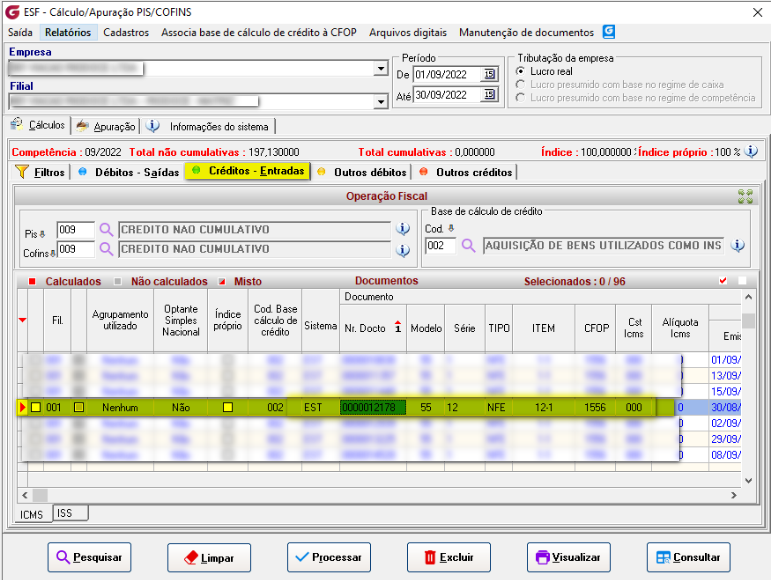The height and width of the screenshot is (580, 771).
Task: Open the Filial dropdown list
Action: tap(381, 102)
